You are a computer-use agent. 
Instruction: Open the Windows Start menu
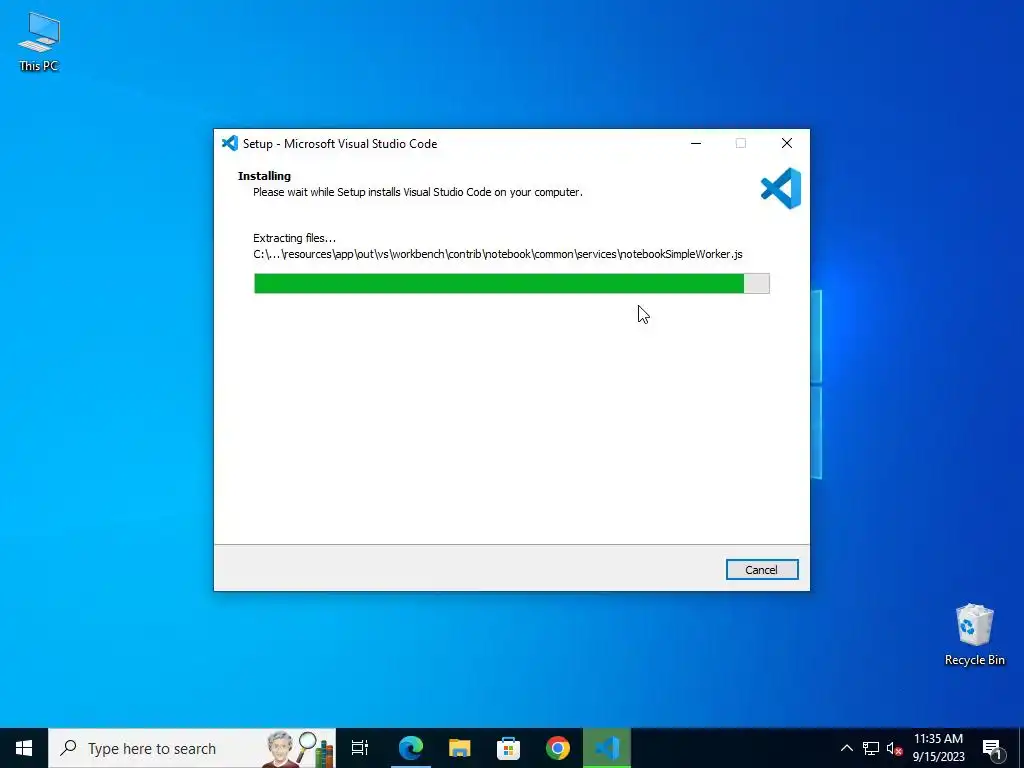[24, 748]
